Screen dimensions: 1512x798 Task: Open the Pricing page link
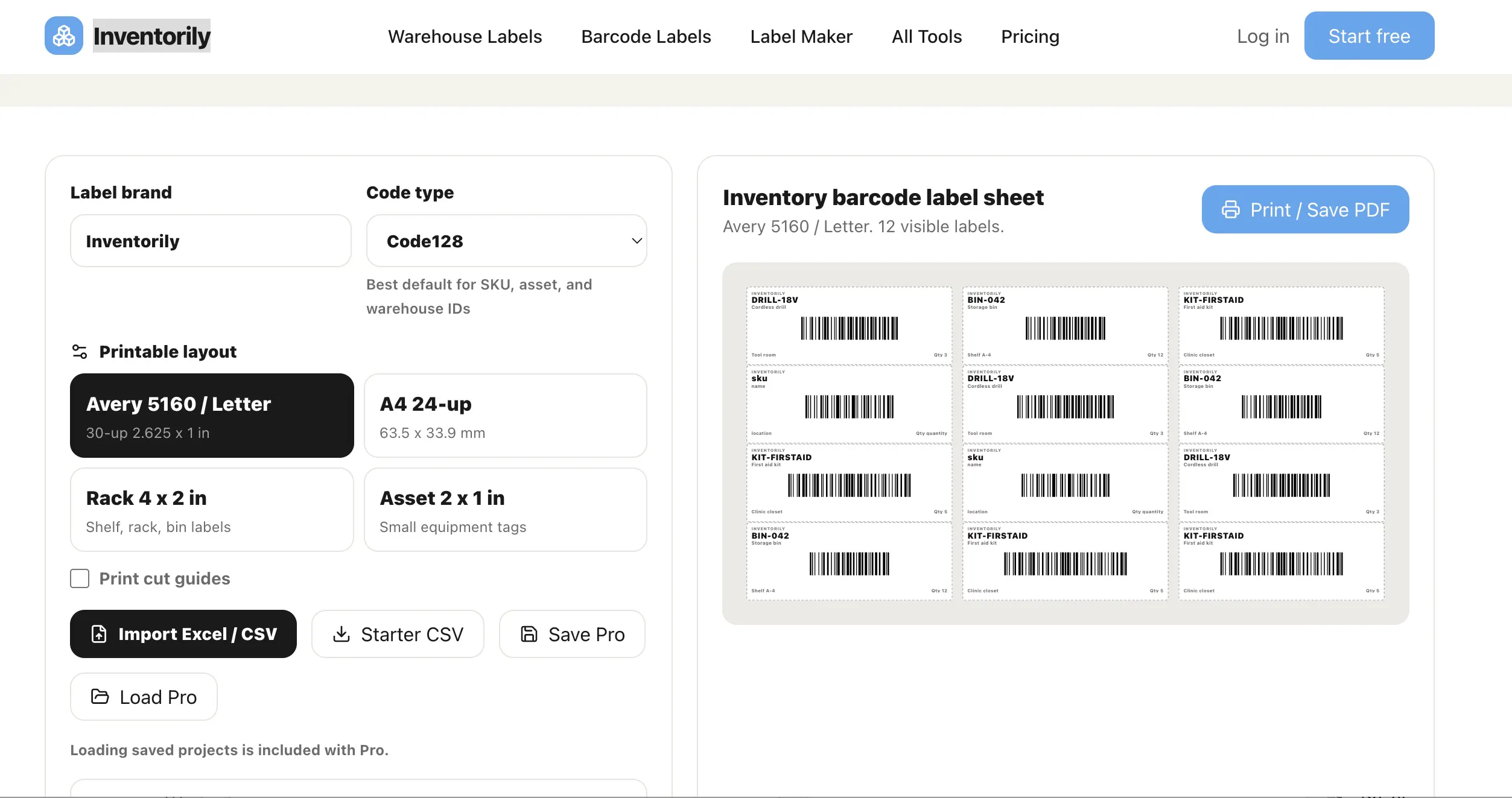(x=1030, y=36)
